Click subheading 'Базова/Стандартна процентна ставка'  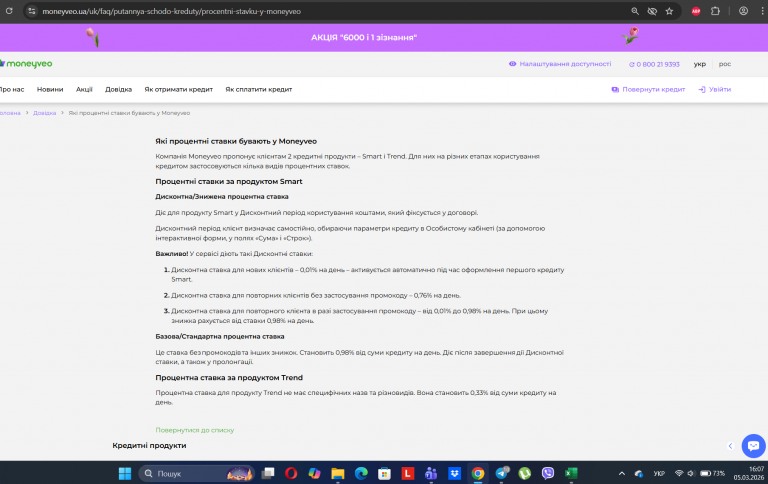[x=219, y=337]
